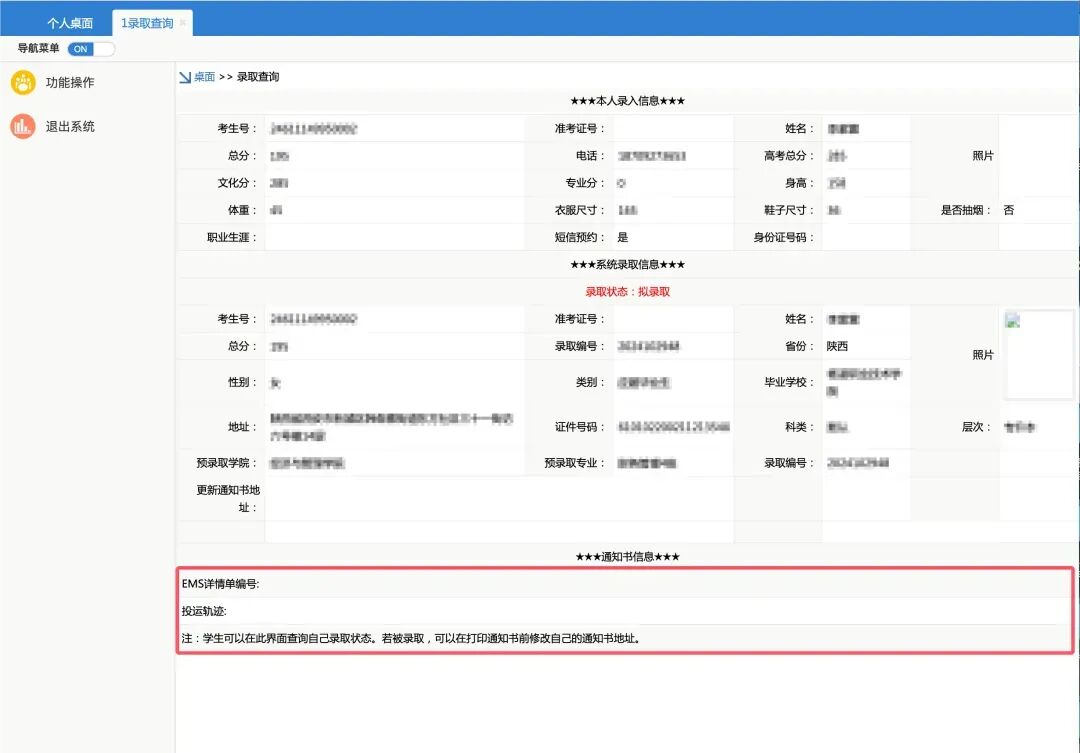Click the 预录取学院 label
The width and height of the screenshot is (1080, 753).
click(227, 463)
